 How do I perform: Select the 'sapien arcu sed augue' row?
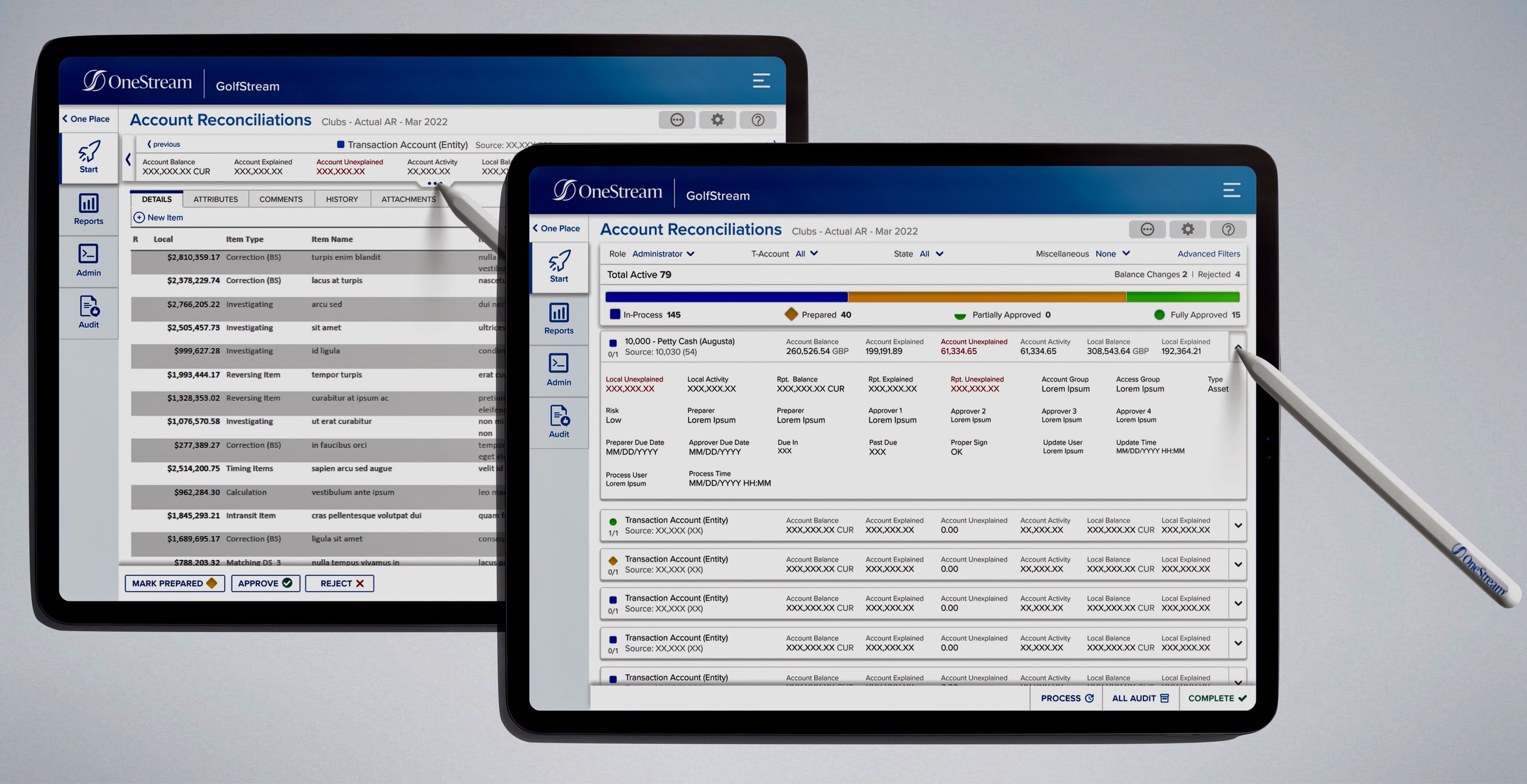(x=318, y=474)
